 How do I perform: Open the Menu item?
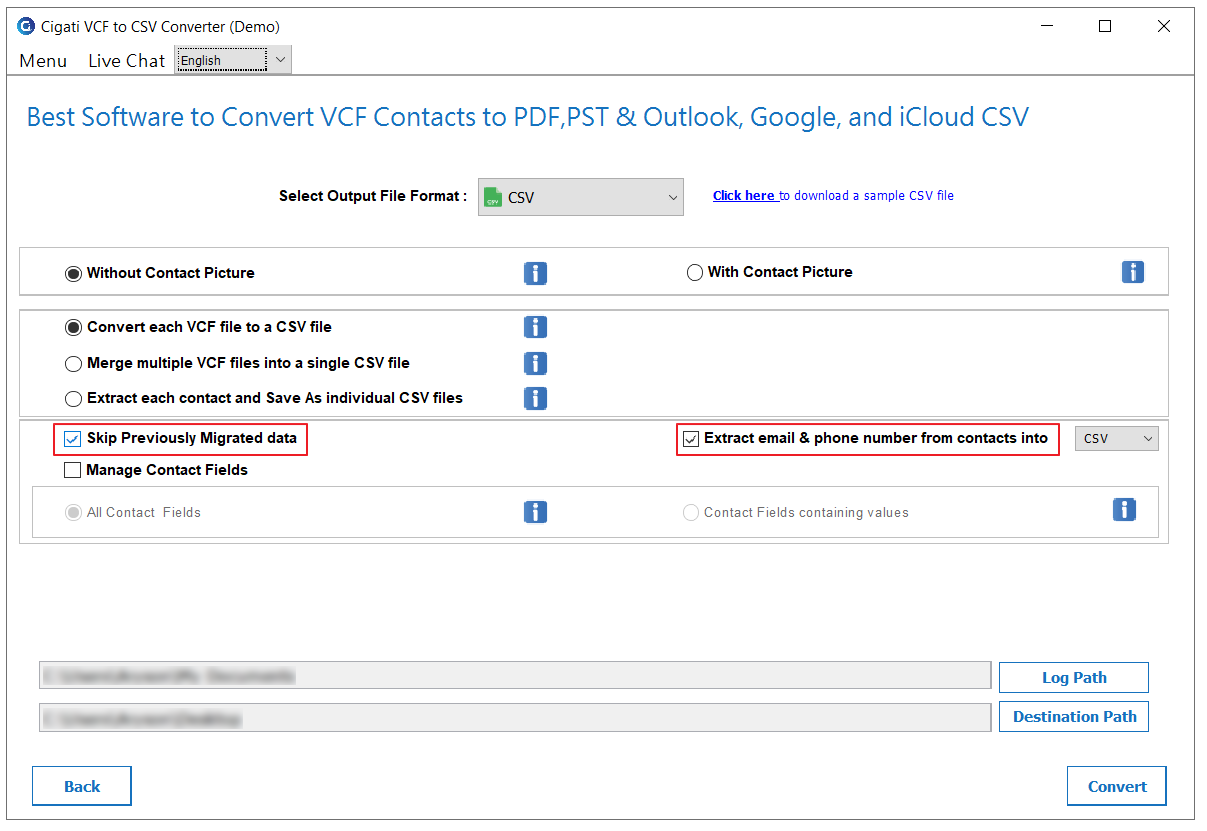point(43,61)
